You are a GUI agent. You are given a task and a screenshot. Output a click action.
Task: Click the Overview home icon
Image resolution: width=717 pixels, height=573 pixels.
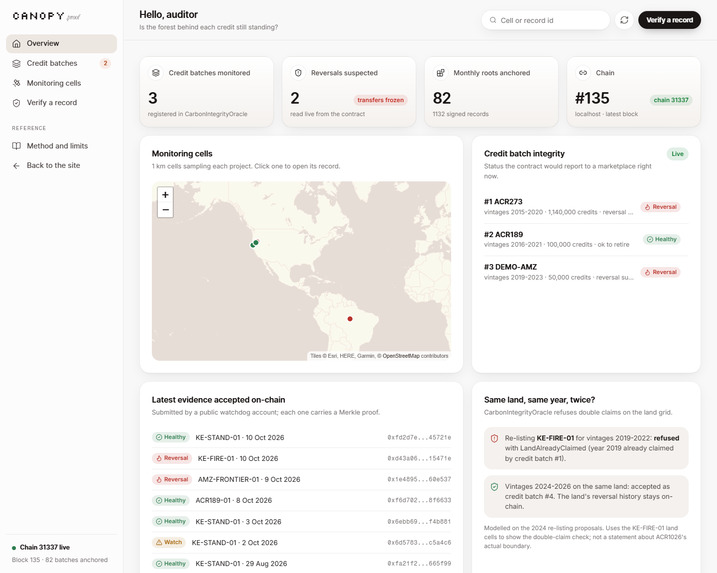tap(16, 43)
